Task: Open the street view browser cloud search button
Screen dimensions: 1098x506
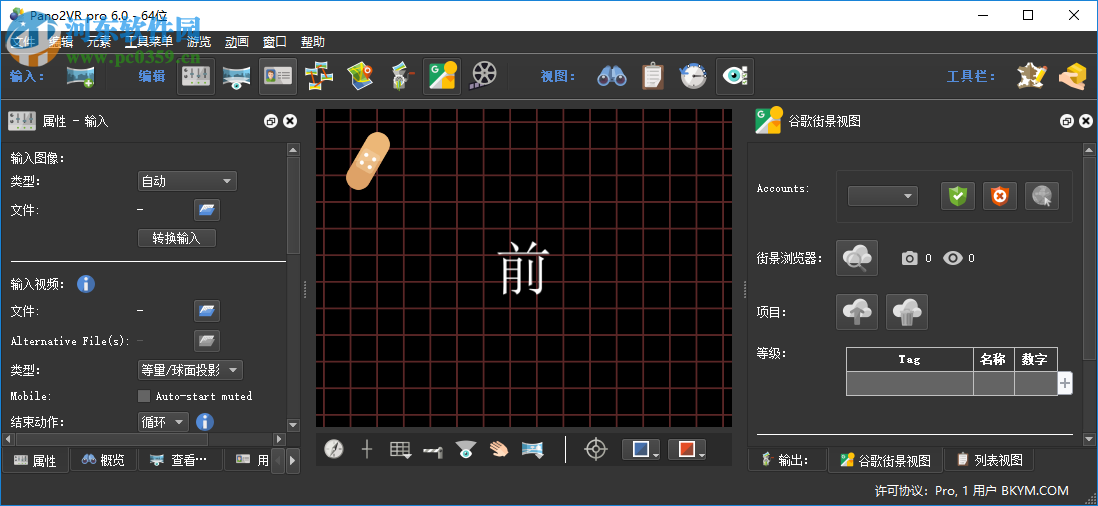Action: click(x=857, y=258)
